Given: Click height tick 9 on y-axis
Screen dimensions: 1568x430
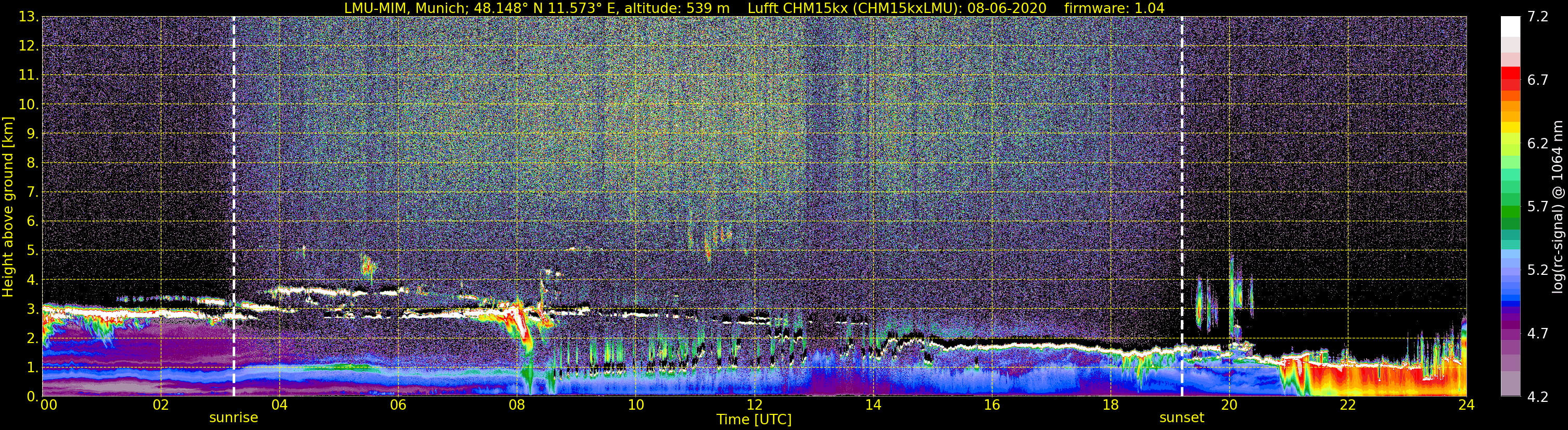Looking at the screenshot, I should tap(32, 134).
